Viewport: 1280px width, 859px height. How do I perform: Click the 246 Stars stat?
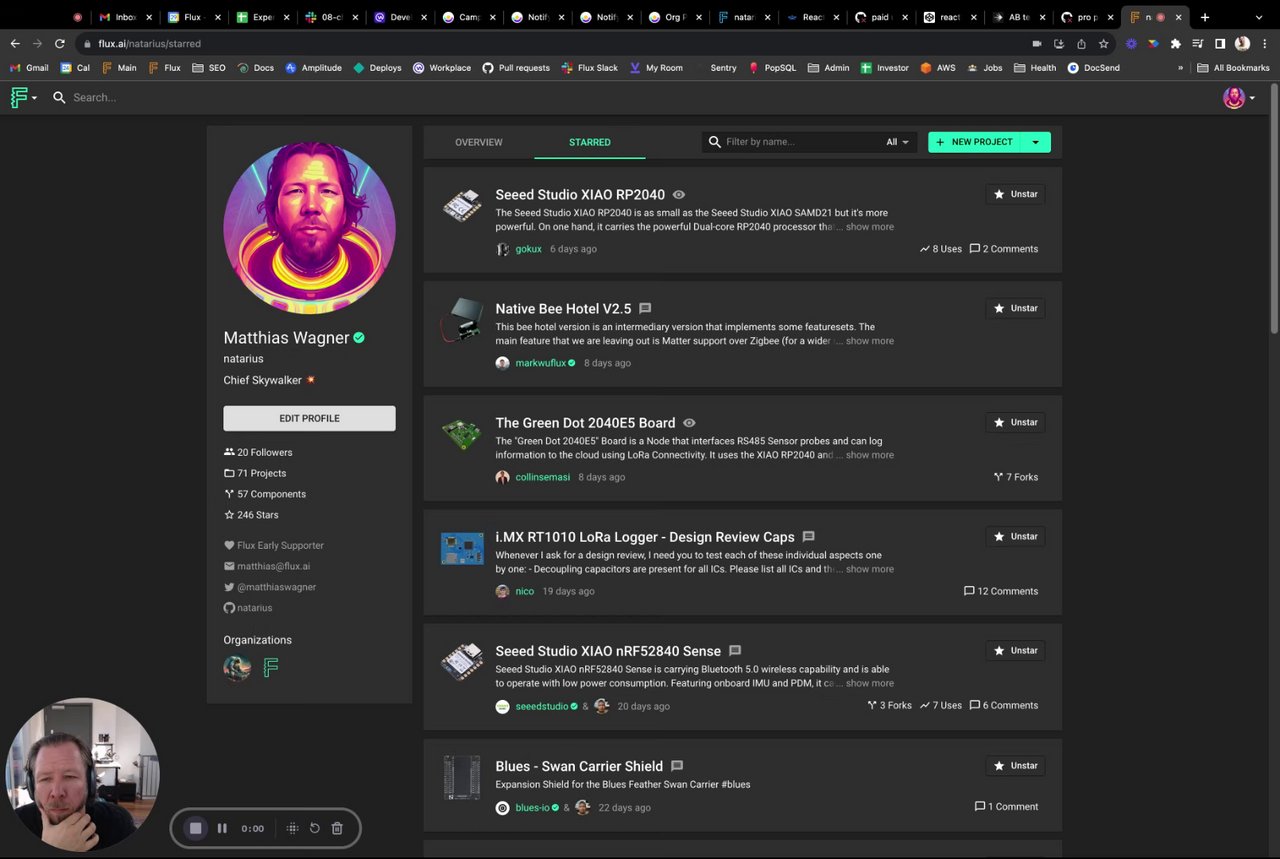click(251, 515)
